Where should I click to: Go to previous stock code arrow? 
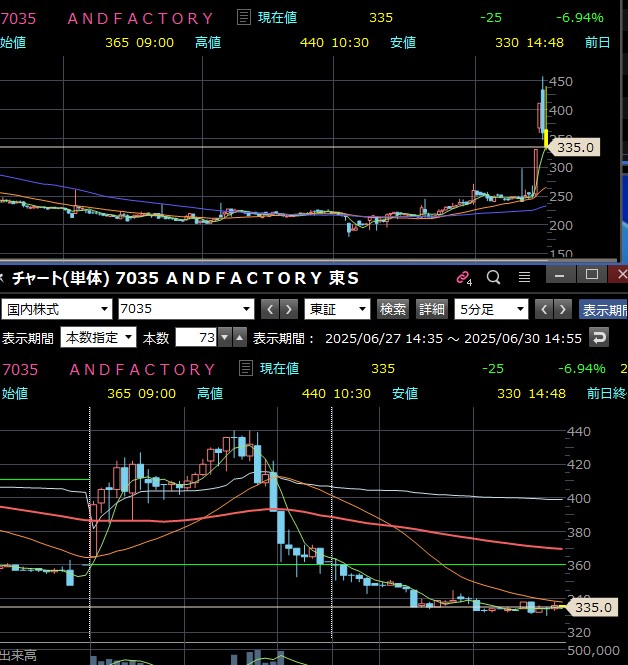270,309
